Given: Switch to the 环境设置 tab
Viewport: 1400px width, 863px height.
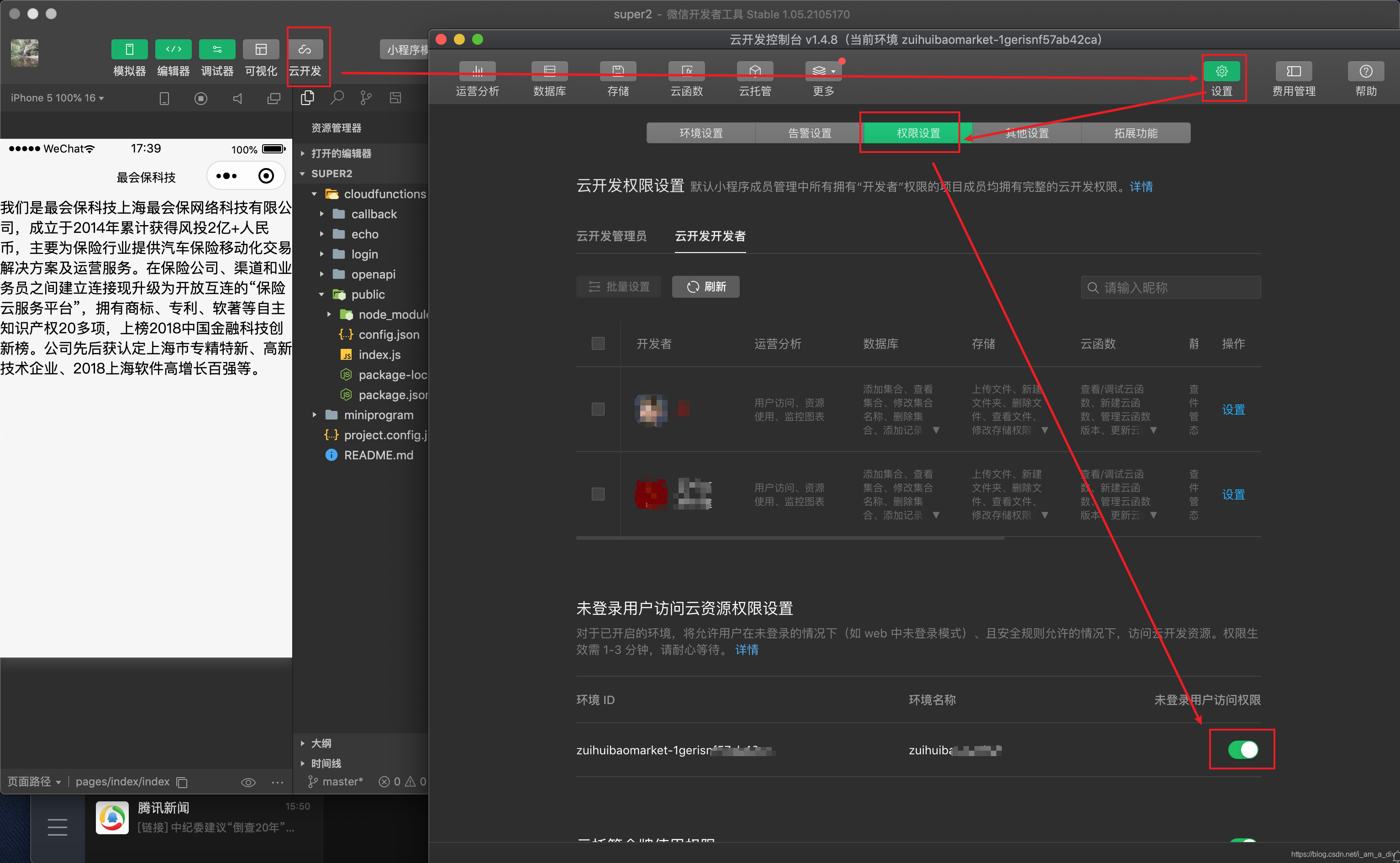Looking at the screenshot, I should click(701, 133).
